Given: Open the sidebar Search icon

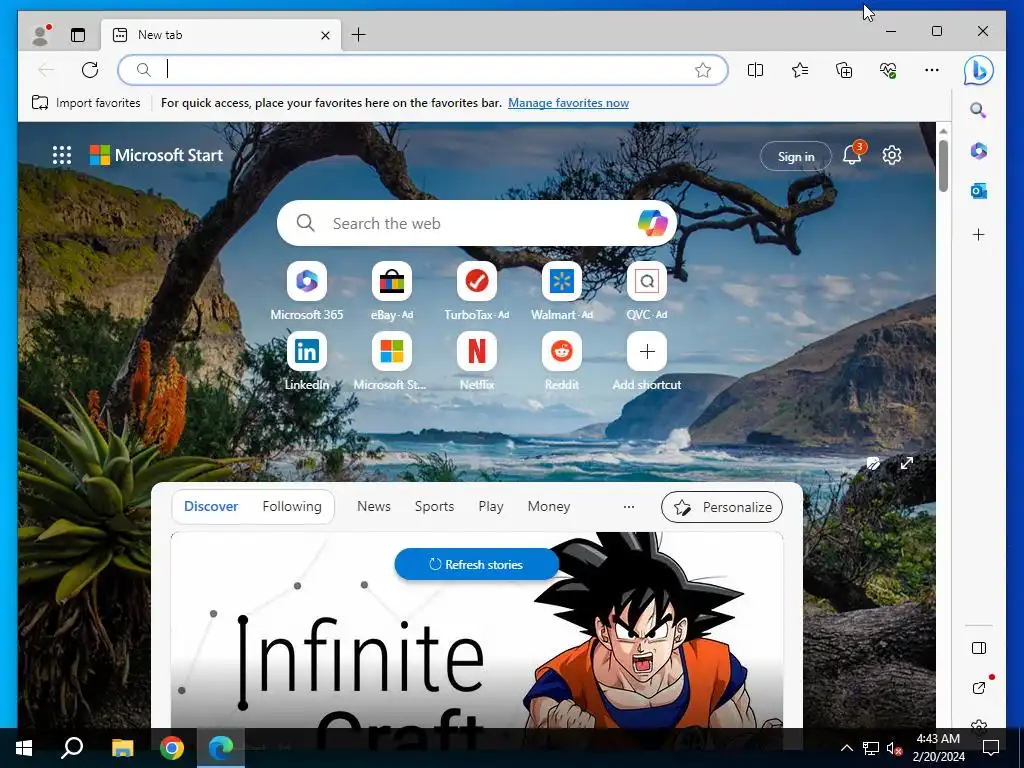Looking at the screenshot, I should pos(978,110).
